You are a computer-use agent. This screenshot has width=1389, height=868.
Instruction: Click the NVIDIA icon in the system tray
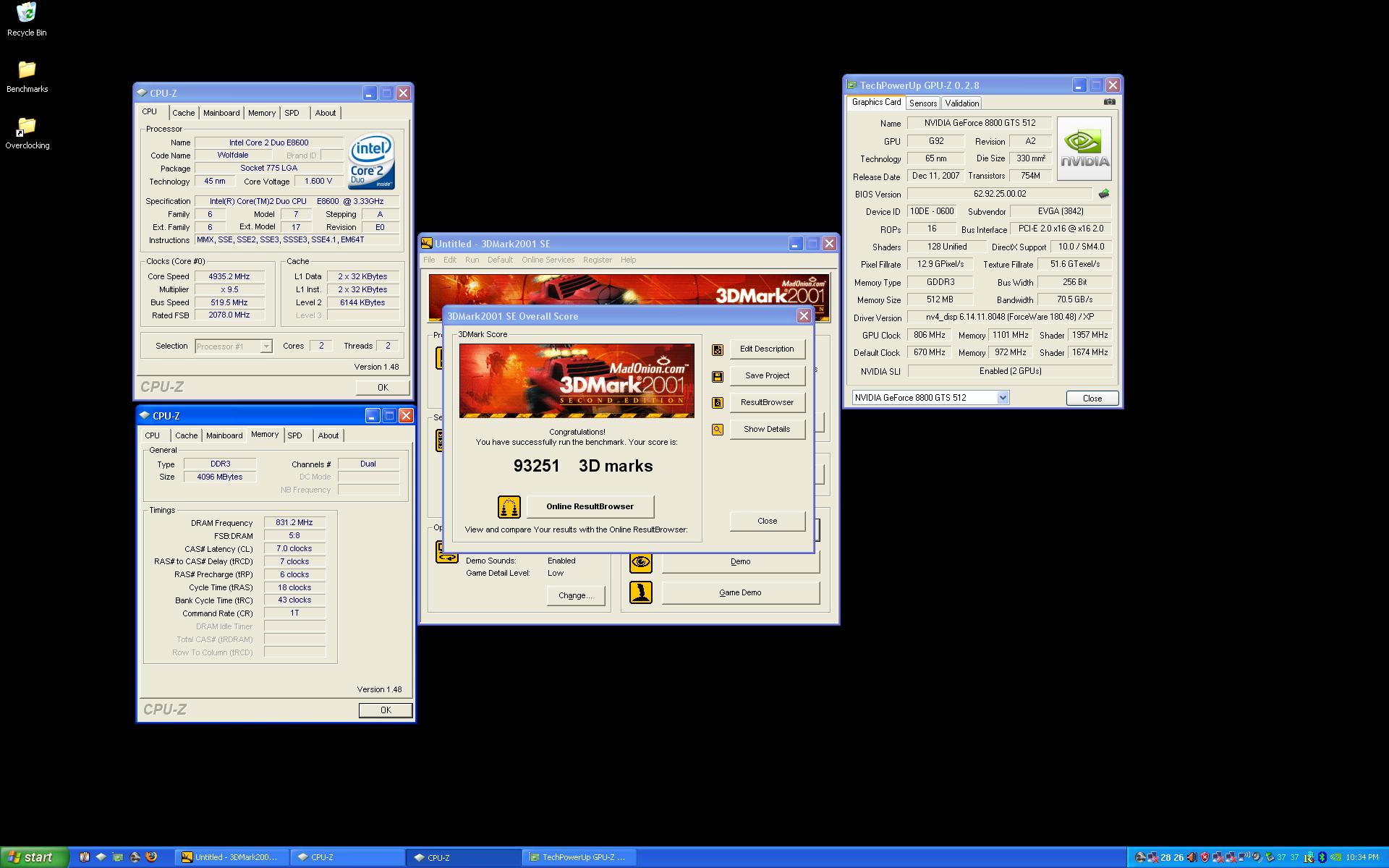coord(1335,857)
